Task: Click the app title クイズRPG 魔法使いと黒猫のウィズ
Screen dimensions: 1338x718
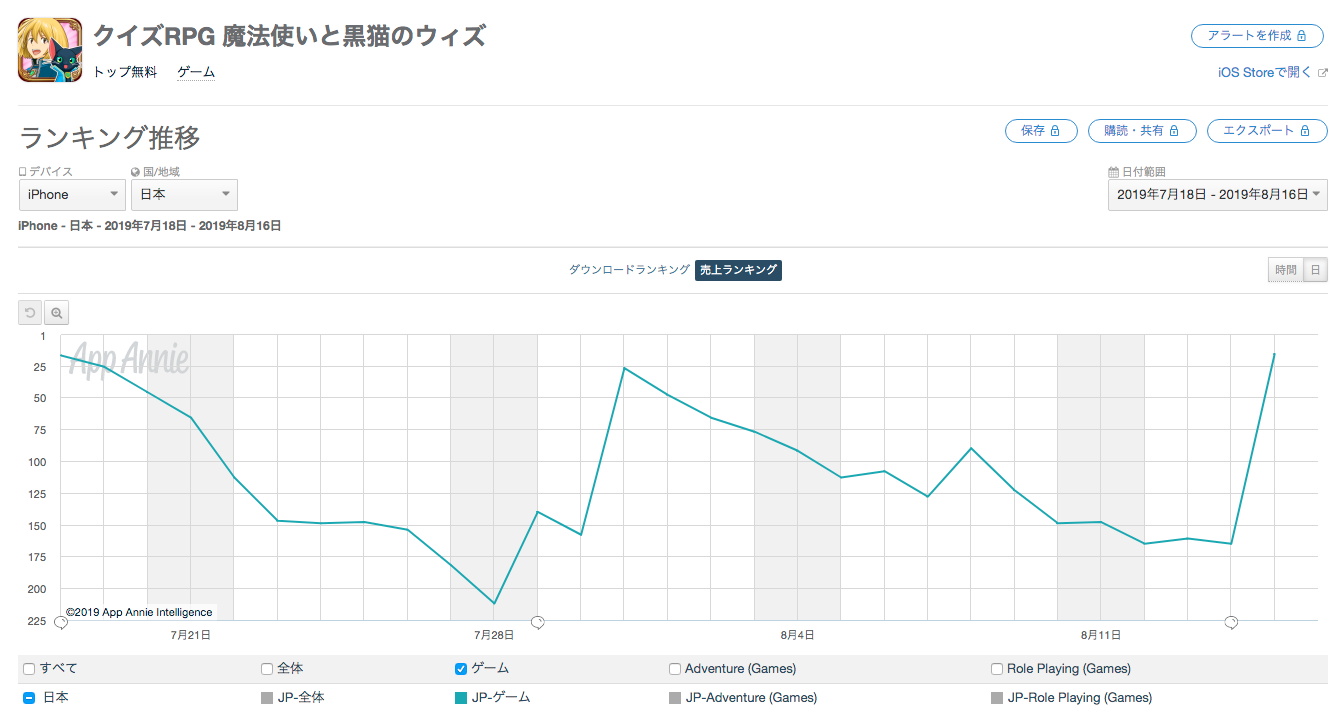Action: coord(289,37)
